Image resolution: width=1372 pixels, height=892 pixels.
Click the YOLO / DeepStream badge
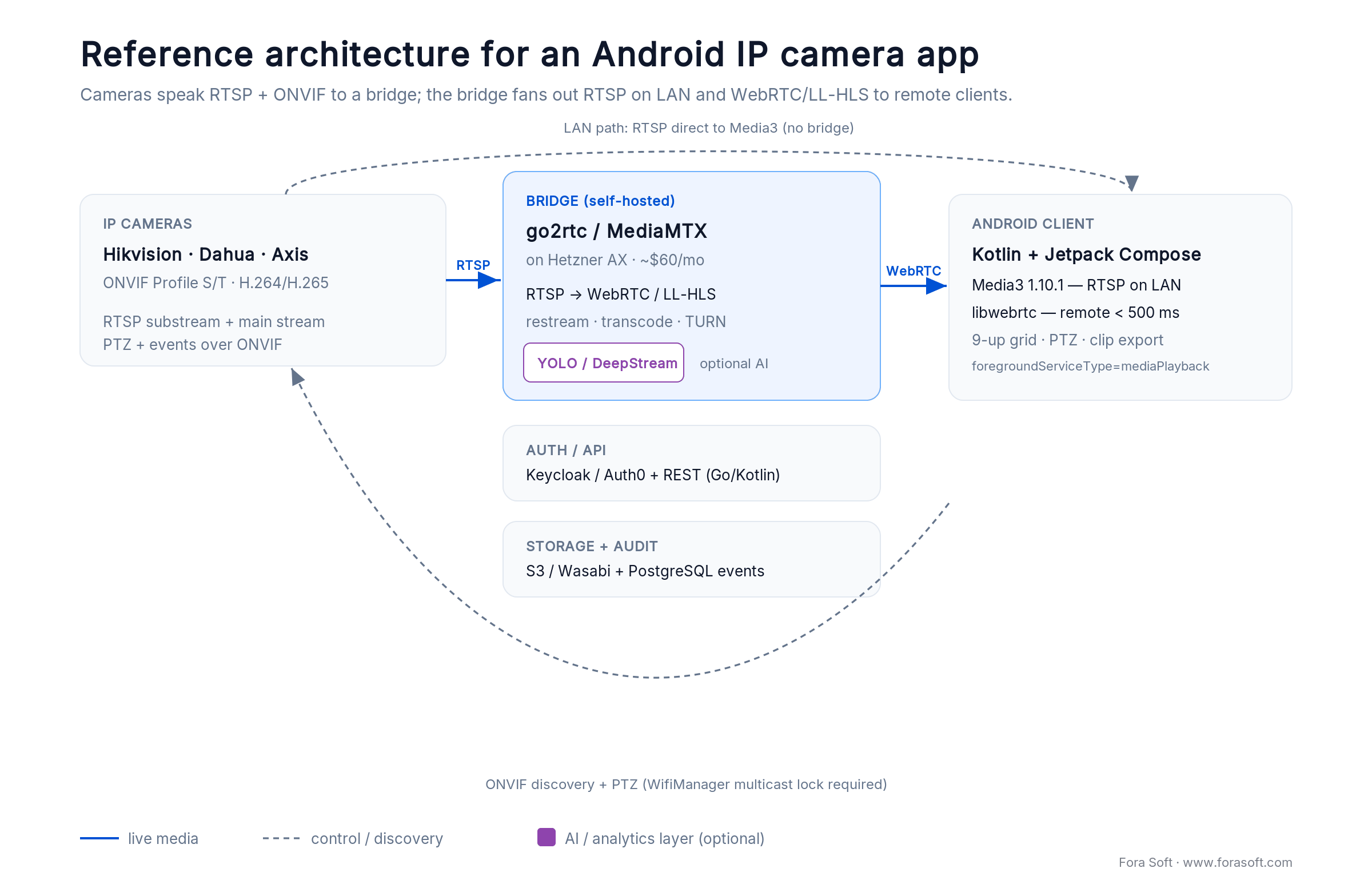click(604, 363)
